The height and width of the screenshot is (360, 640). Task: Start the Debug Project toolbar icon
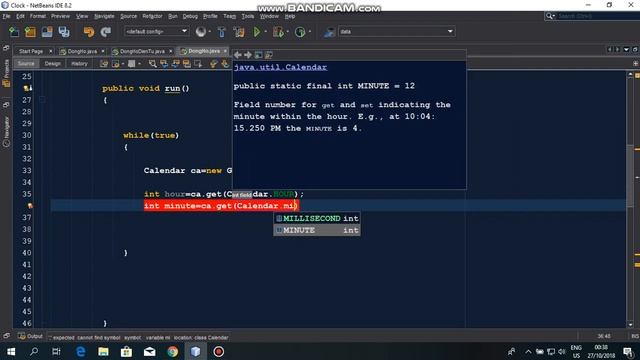point(278,32)
